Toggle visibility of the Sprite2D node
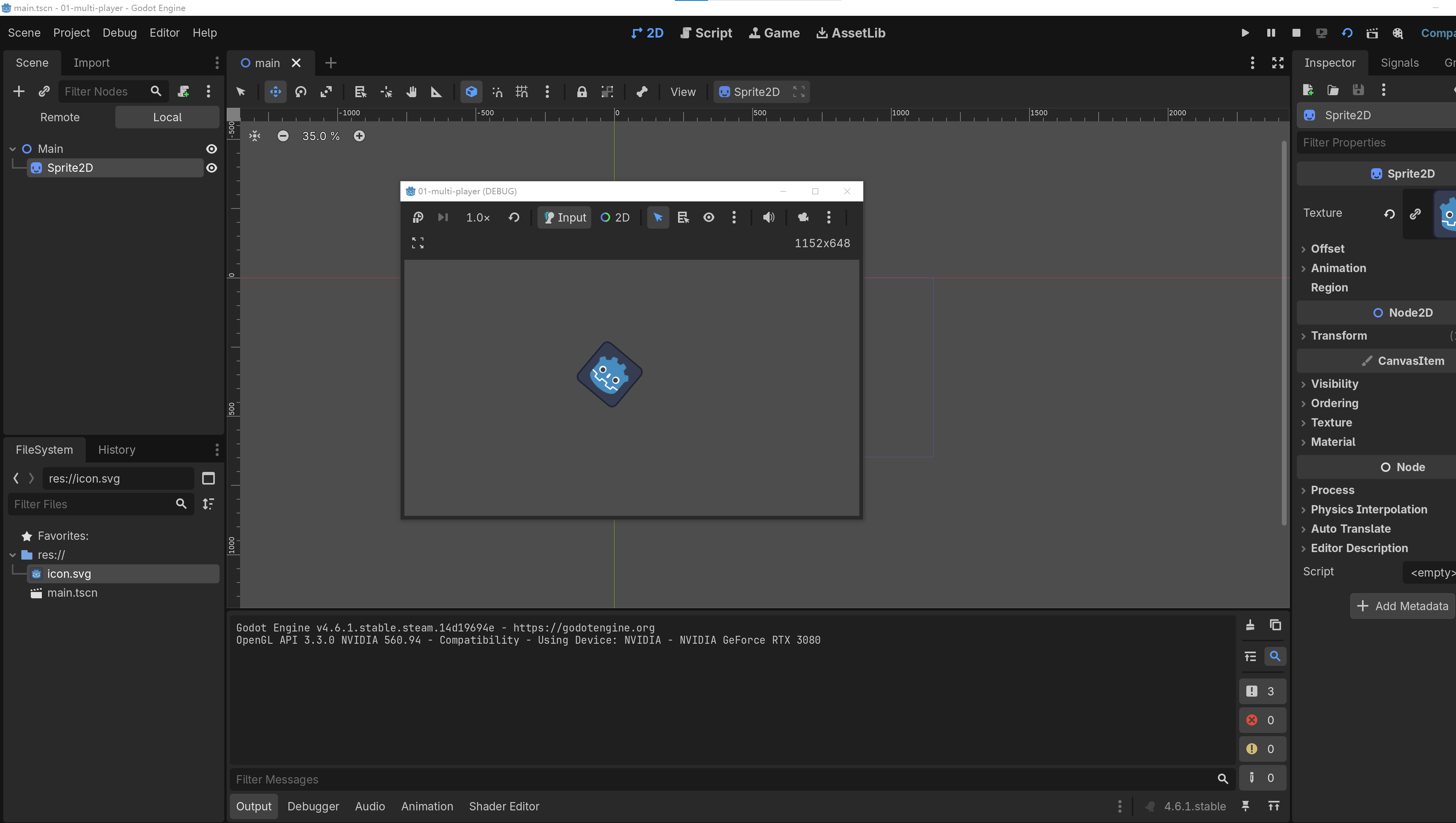Screen dimensions: 1456x823 [211, 168]
